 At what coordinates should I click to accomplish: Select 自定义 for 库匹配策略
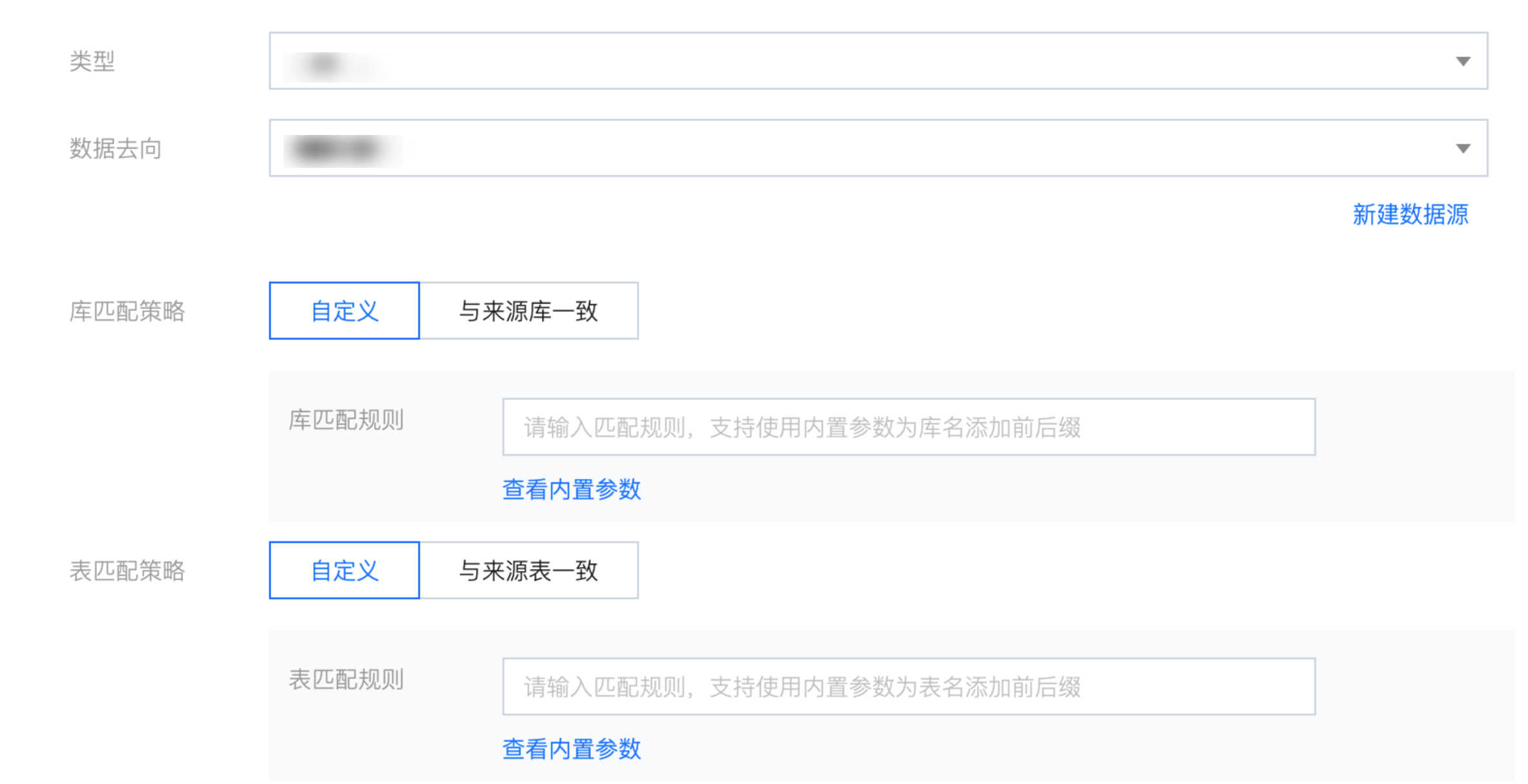(x=344, y=311)
